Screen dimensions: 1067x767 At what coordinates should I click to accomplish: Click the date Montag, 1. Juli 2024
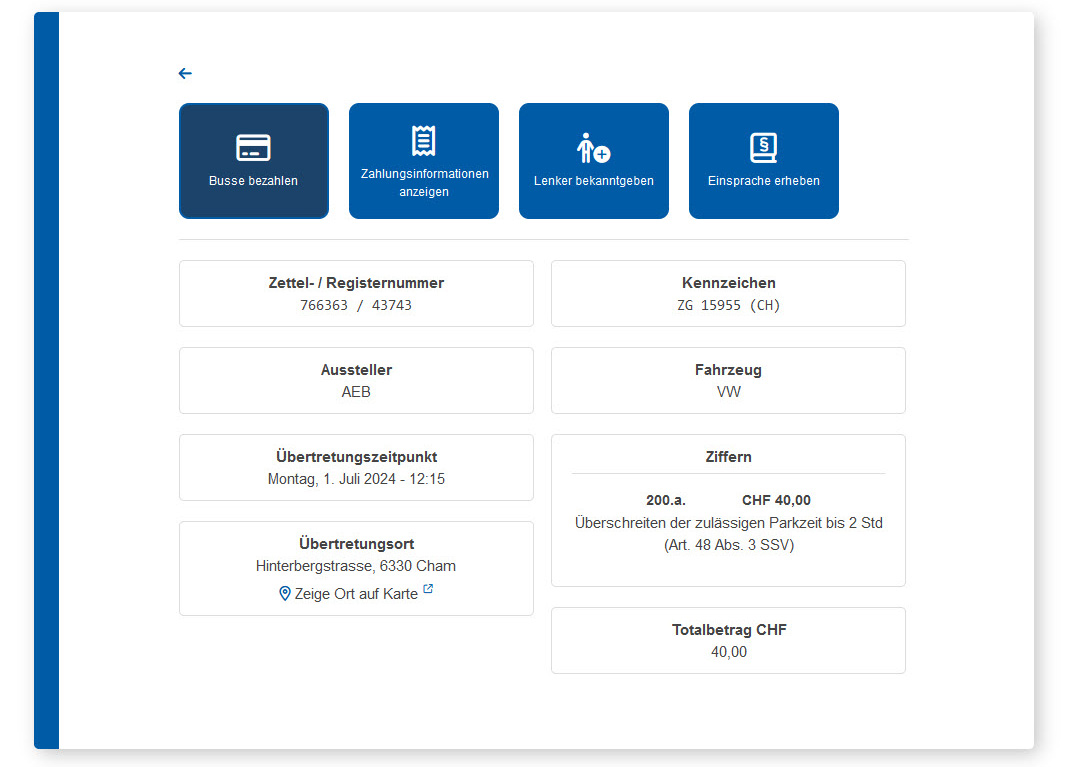pyautogui.click(x=356, y=479)
